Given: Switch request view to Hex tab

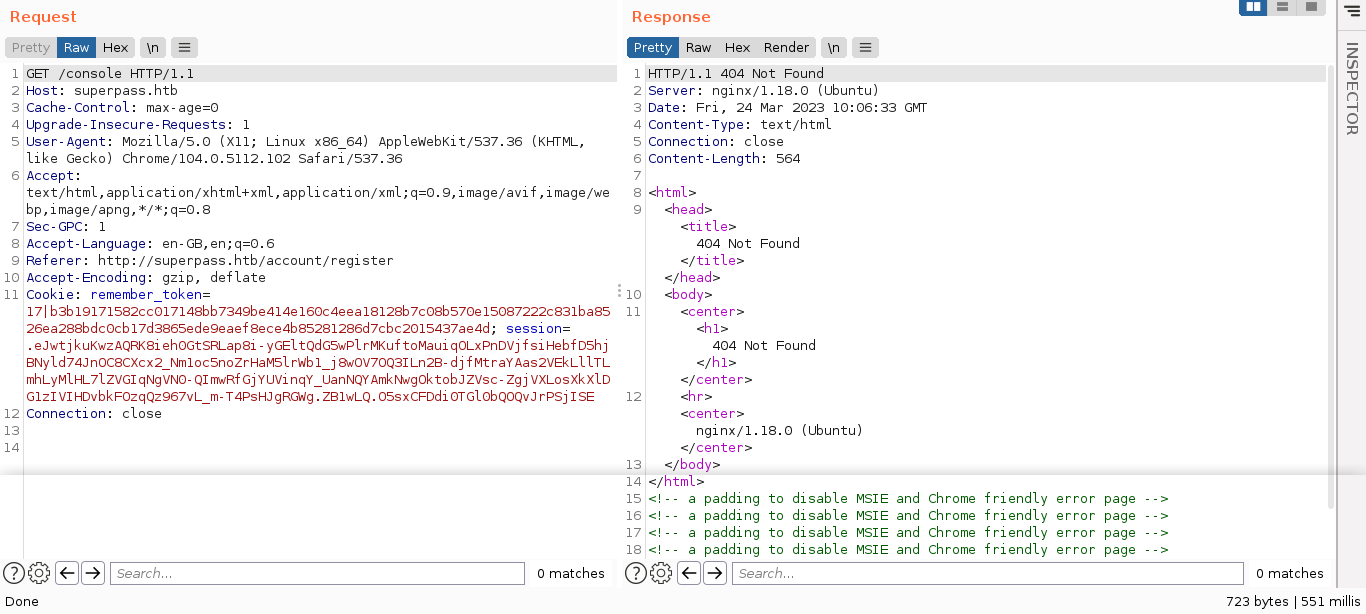Looking at the screenshot, I should 115,47.
